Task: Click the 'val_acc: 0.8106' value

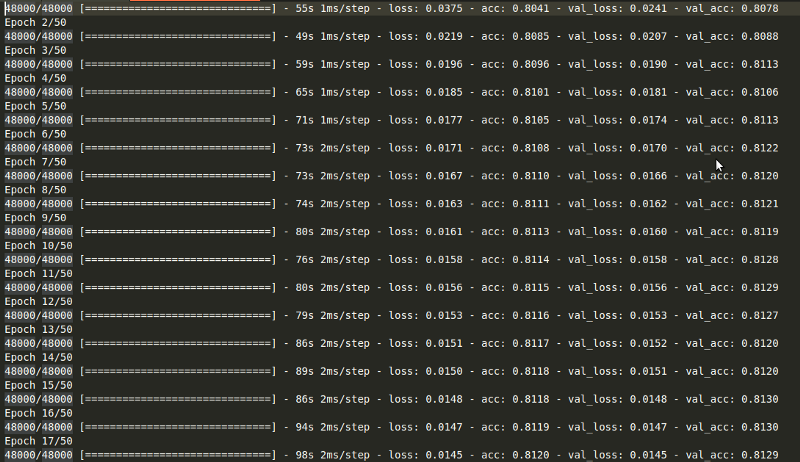Action: point(732,92)
